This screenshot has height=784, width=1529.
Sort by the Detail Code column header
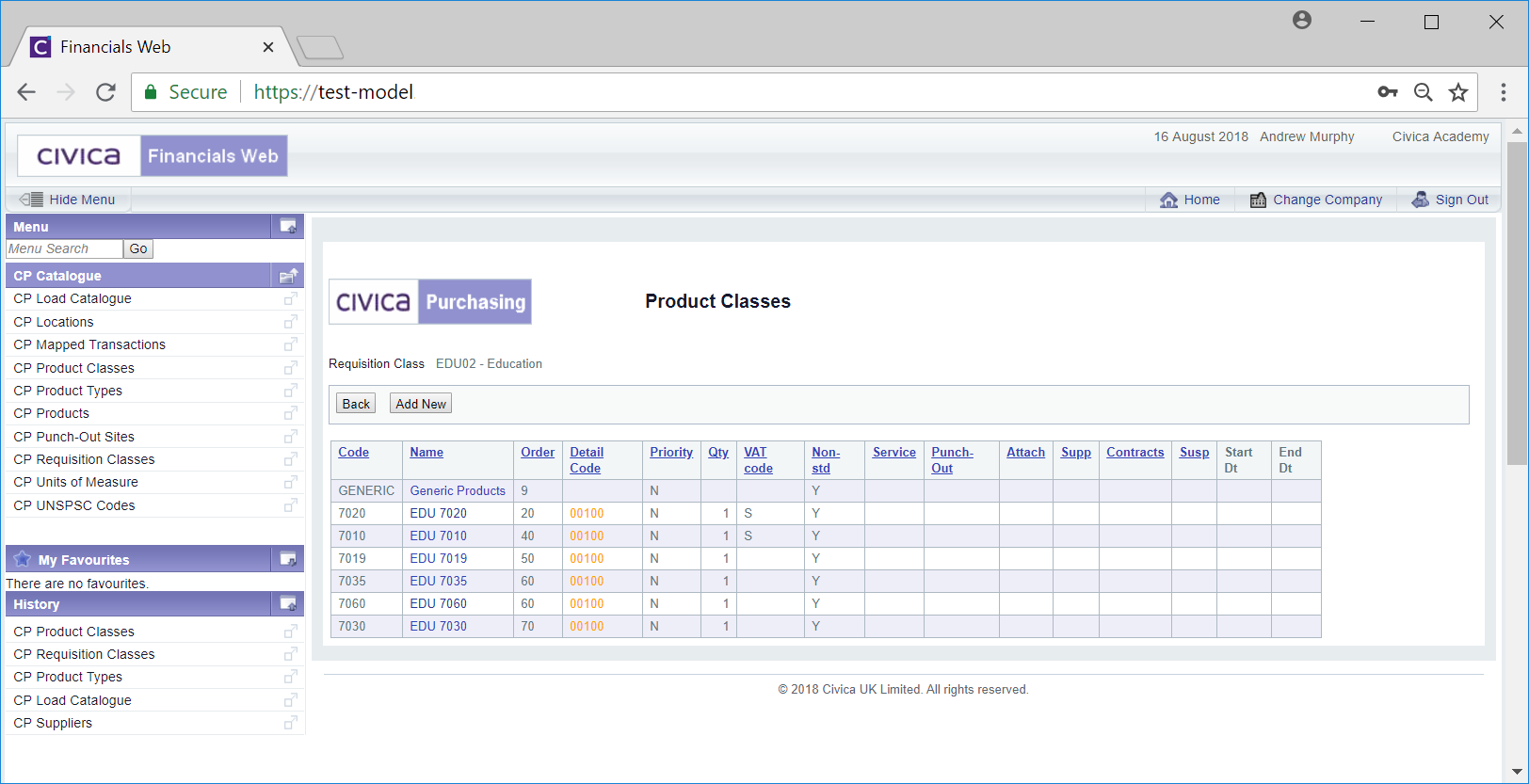(x=587, y=460)
